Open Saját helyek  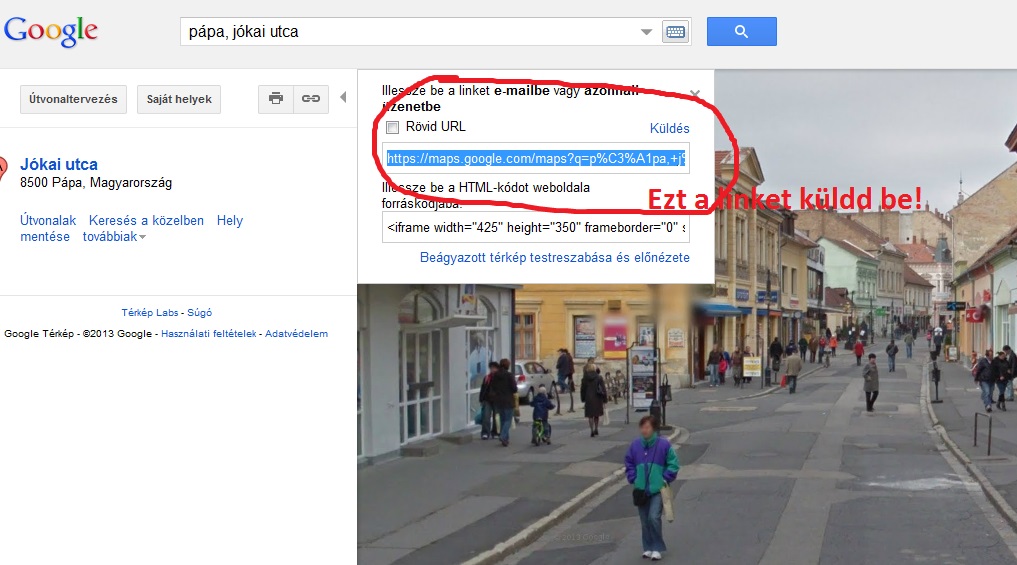pos(179,99)
